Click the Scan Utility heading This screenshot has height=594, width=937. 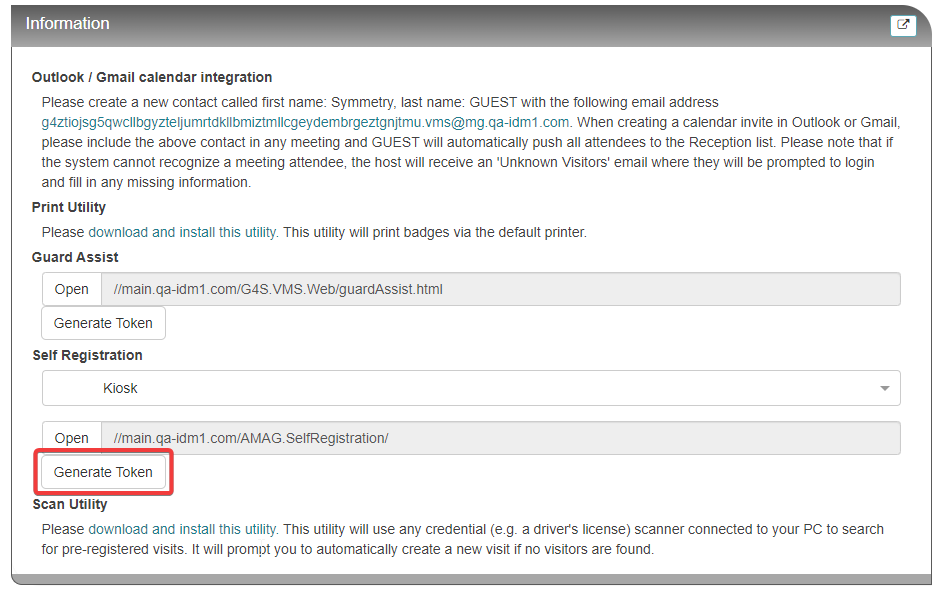click(x=70, y=504)
